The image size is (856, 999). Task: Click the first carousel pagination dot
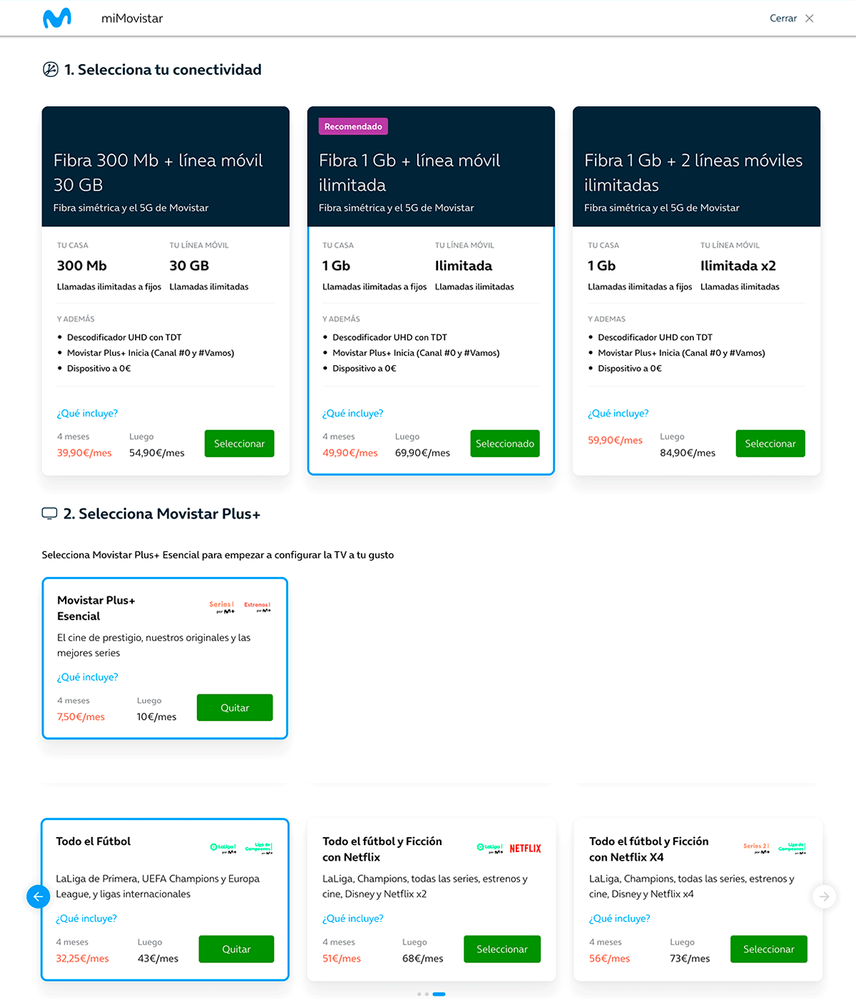pyautogui.click(x=419, y=994)
